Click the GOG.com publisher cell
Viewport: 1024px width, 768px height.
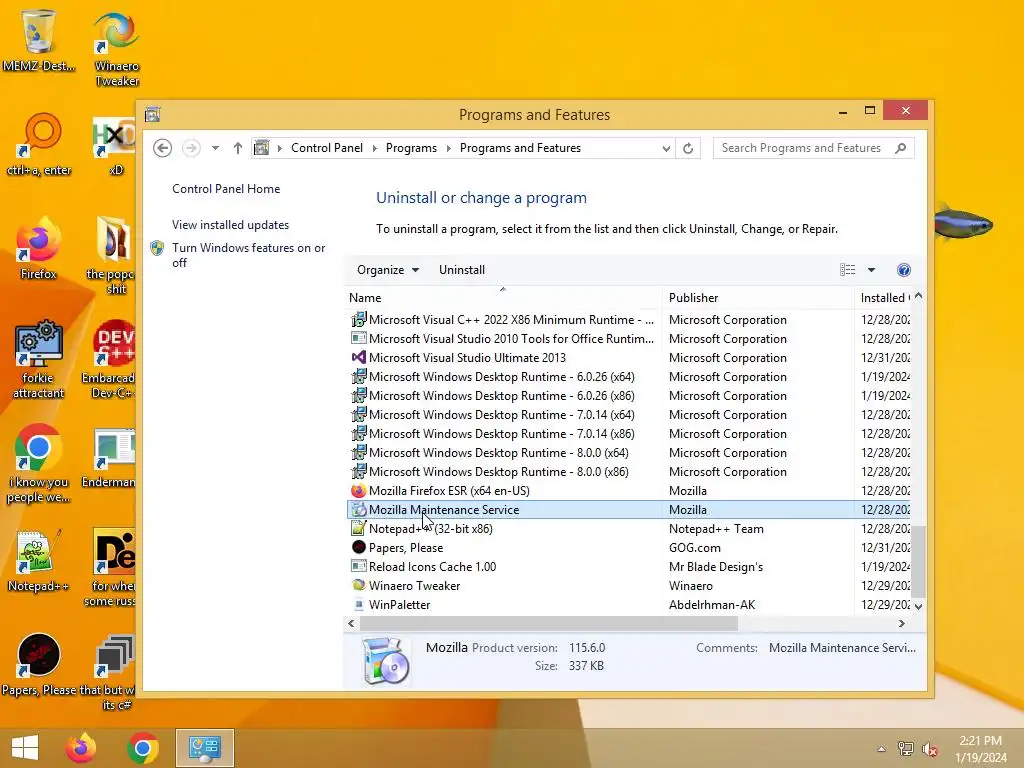click(x=695, y=547)
